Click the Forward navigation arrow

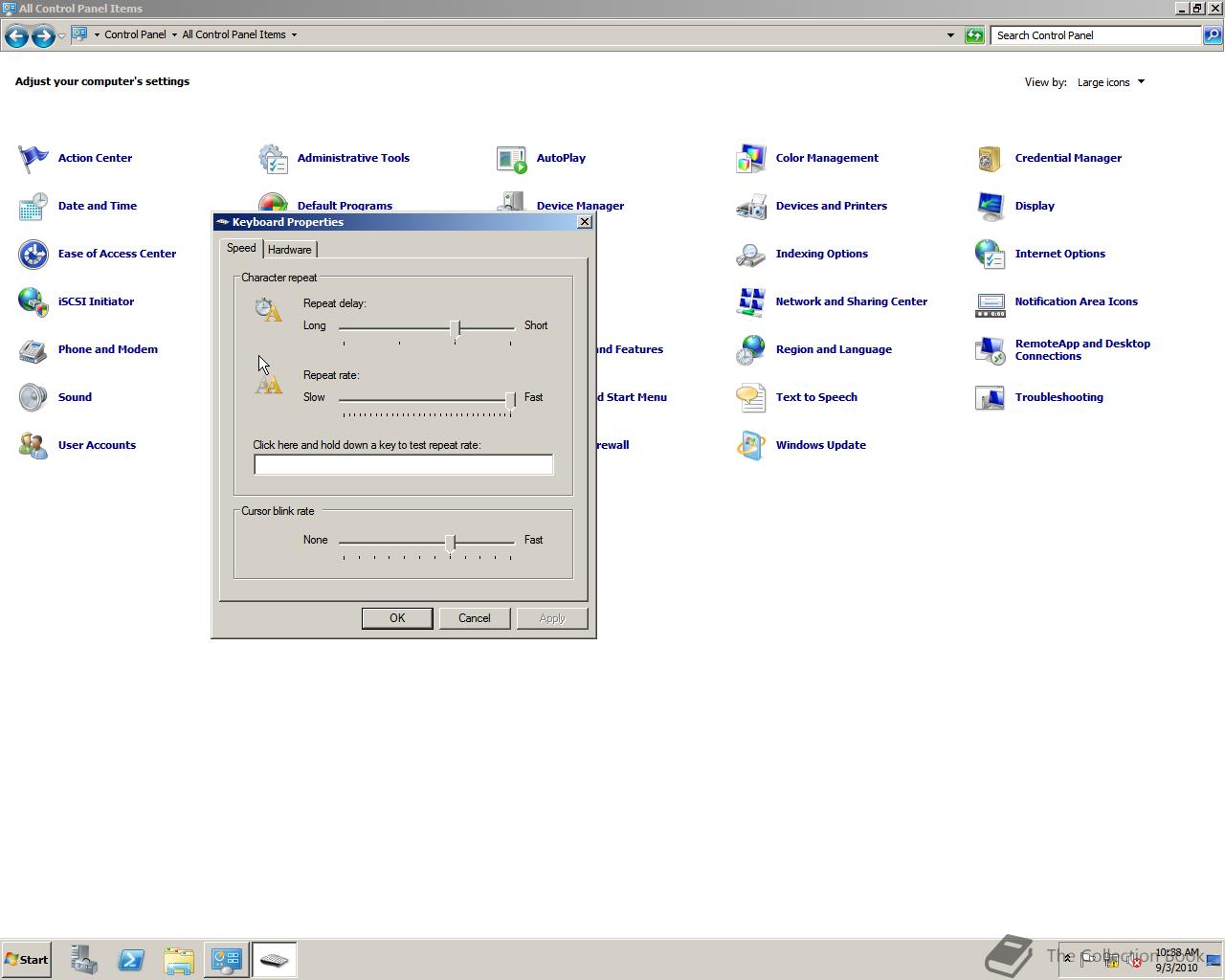coord(43,35)
